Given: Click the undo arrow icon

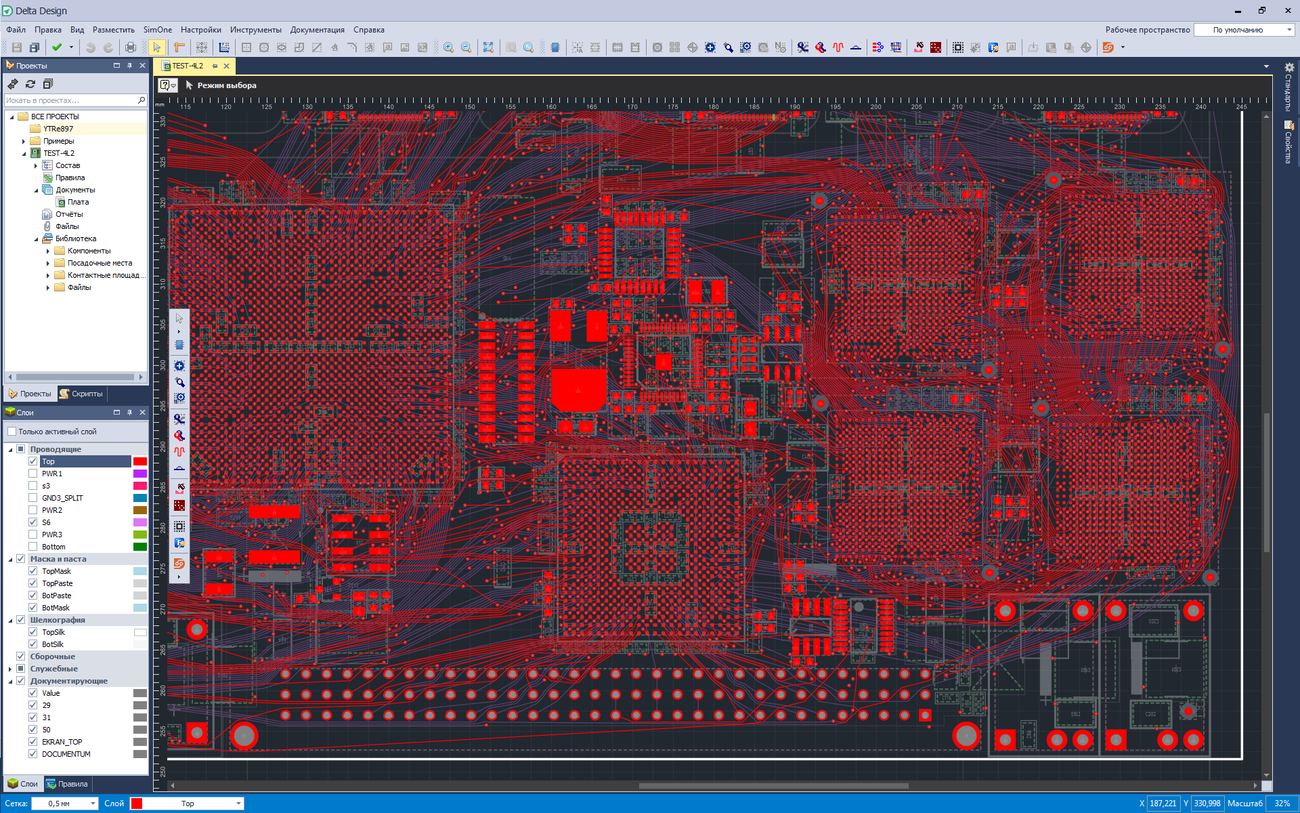Looking at the screenshot, I should (x=90, y=47).
